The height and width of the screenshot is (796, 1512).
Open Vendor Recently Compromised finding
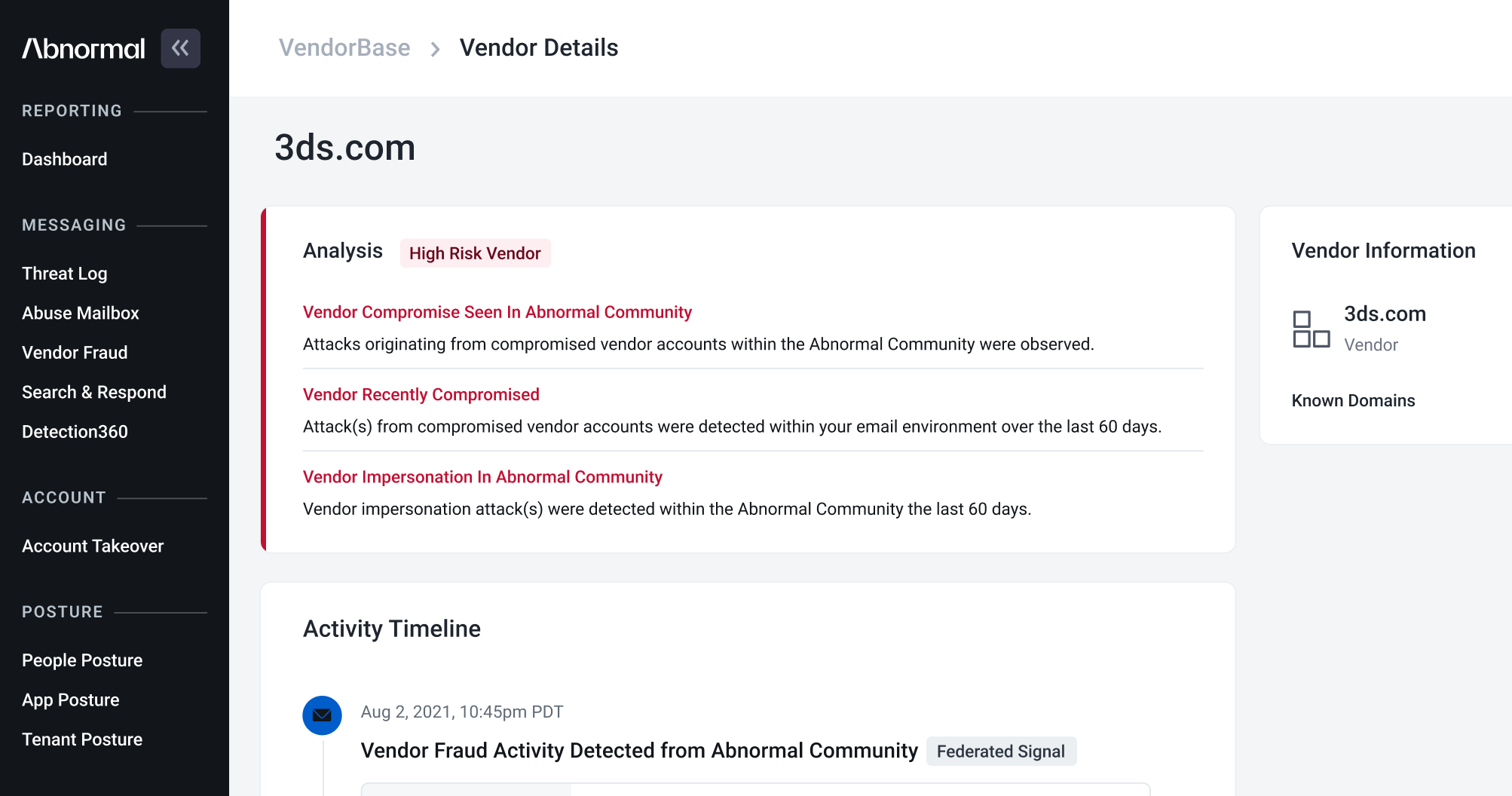pos(421,394)
